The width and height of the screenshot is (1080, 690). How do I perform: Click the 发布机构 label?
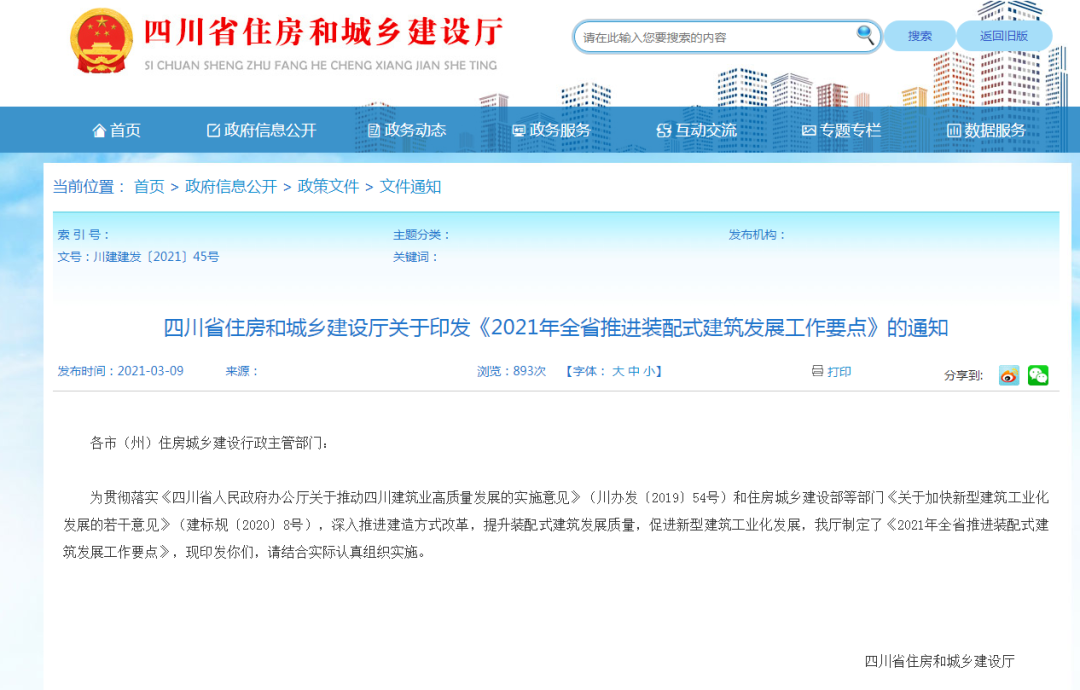click(x=757, y=235)
